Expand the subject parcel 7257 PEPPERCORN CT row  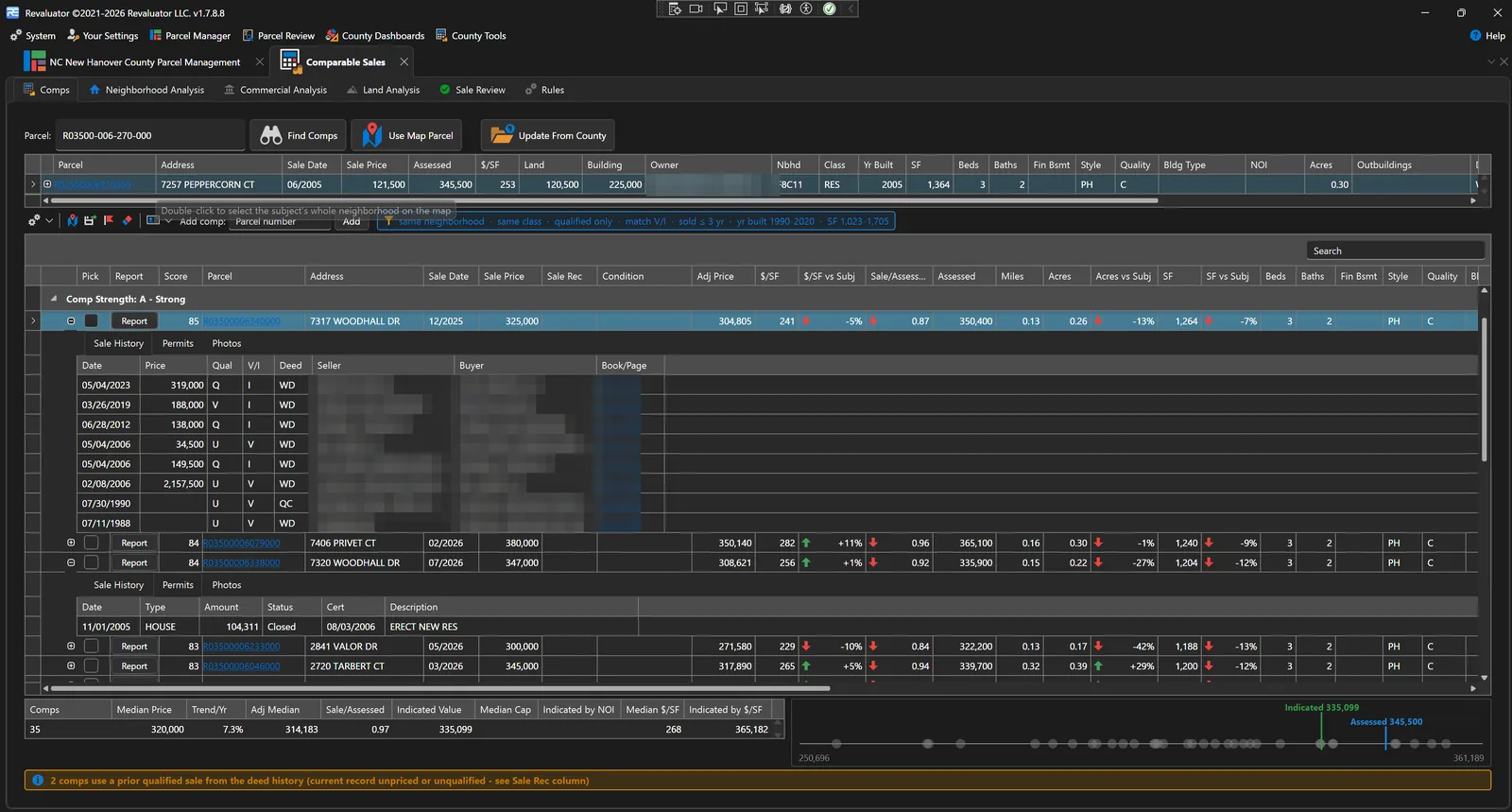click(x=47, y=184)
